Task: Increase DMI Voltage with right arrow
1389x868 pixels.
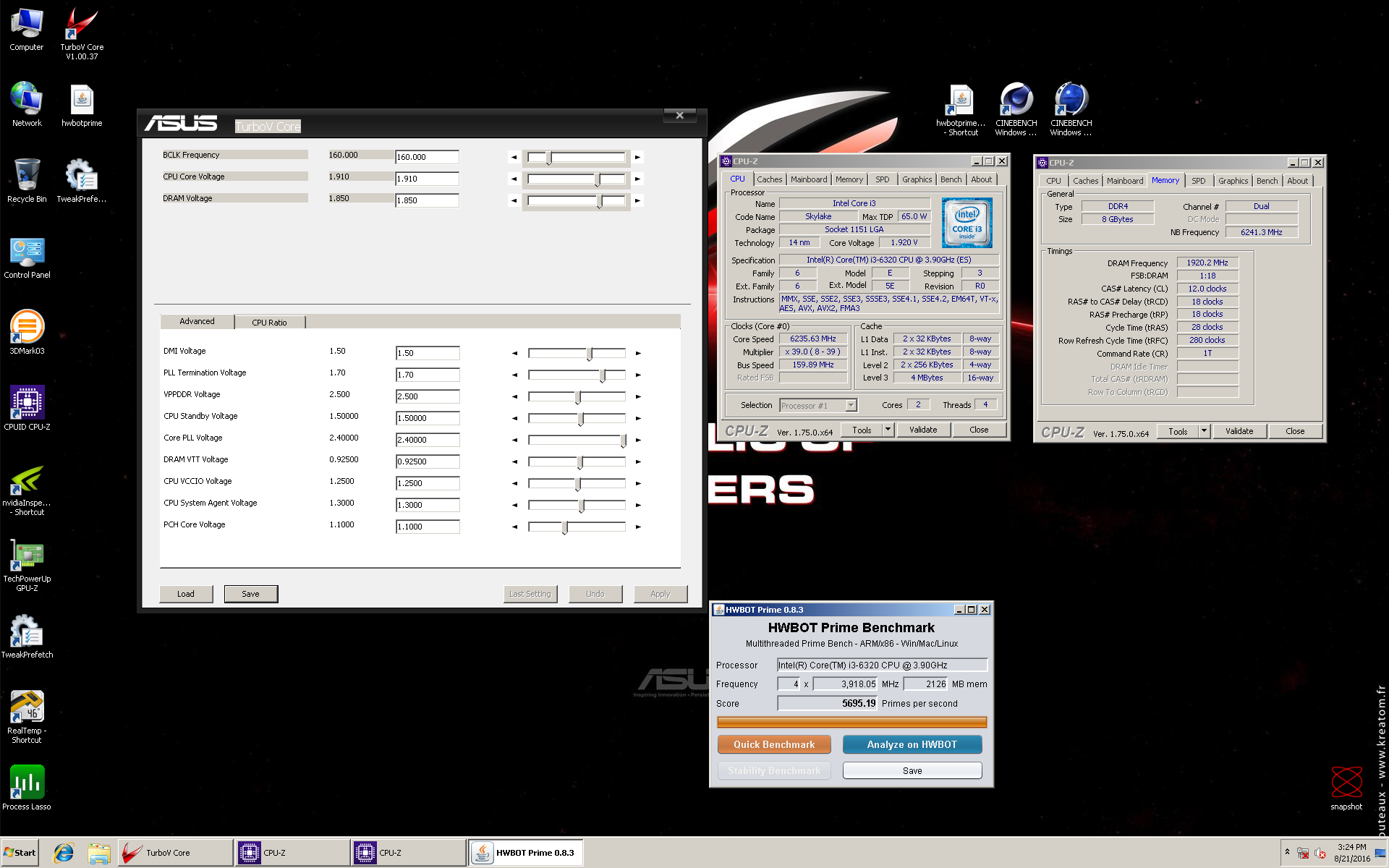Action: click(638, 353)
